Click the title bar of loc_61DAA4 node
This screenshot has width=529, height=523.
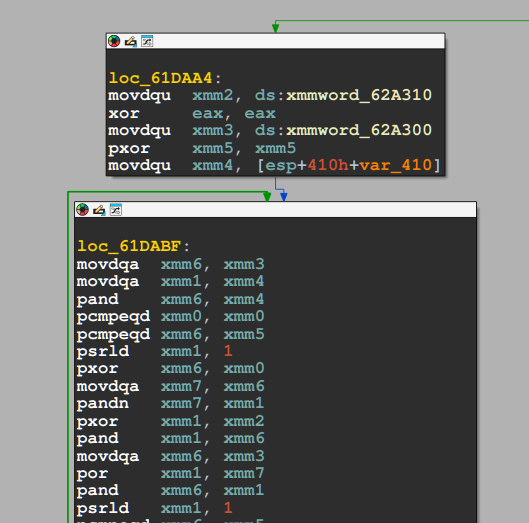[x=276, y=41]
